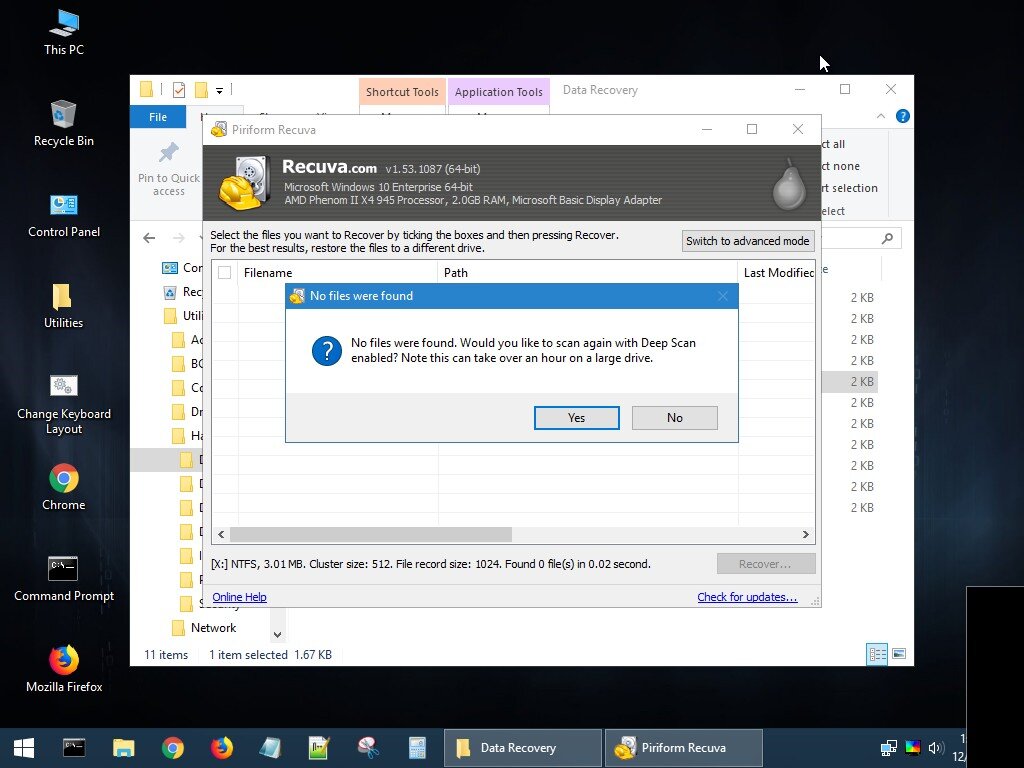Screen dimensions: 1024x768
Task: Switch Explorer to large icons view
Action: coord(899,654)
